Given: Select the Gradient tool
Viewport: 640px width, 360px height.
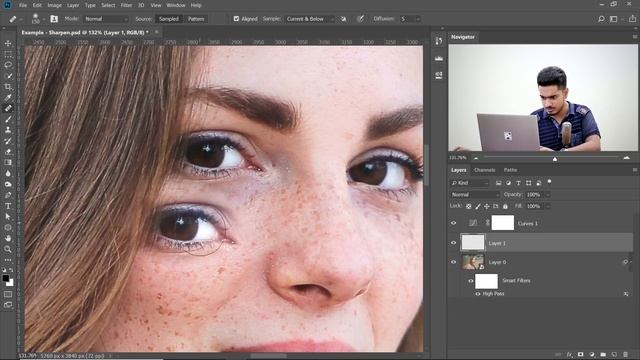Looking at the screenshot, I should click(8, 162).
